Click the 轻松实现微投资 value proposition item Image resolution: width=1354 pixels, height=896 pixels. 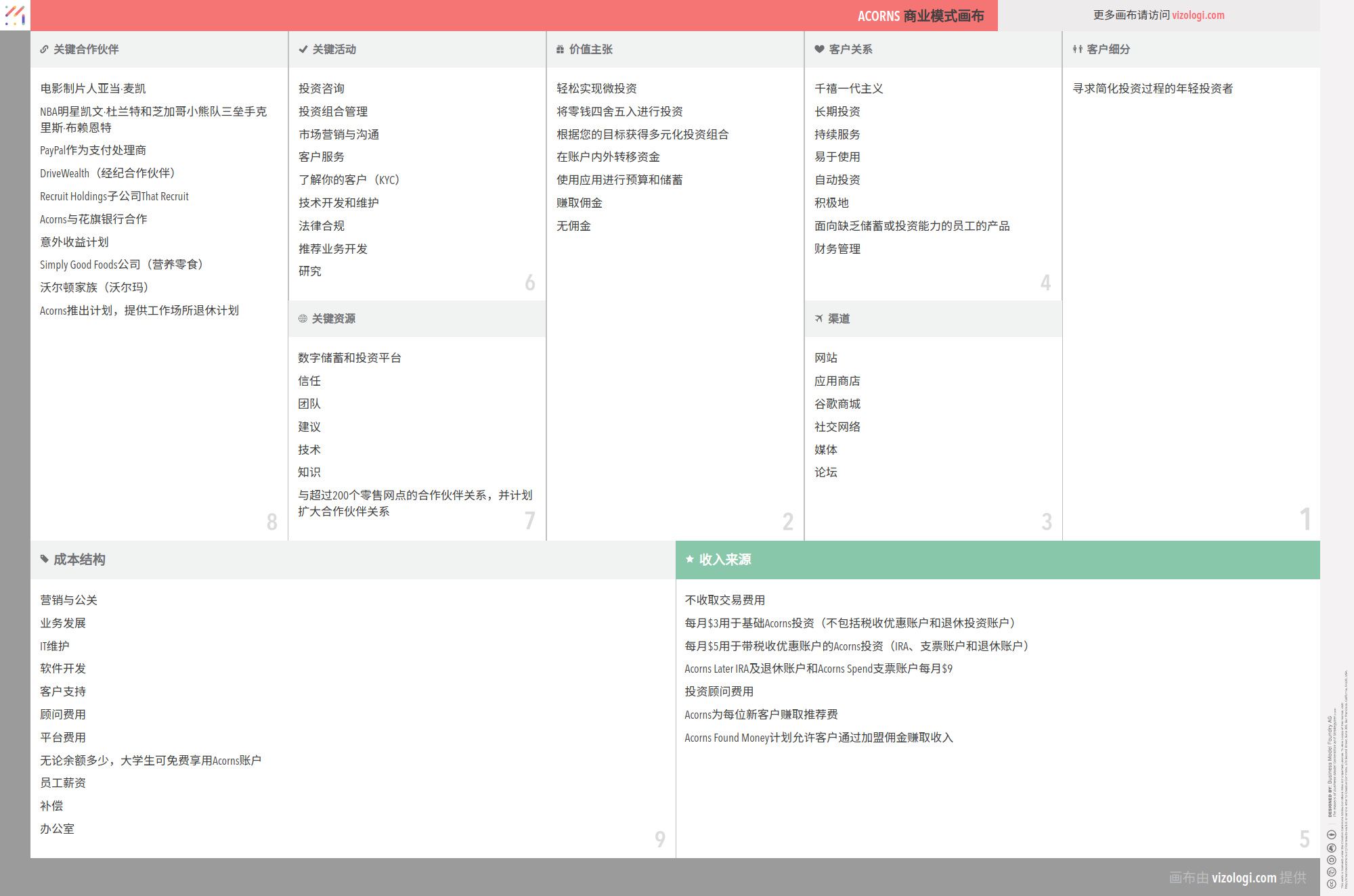(x=596, y=89)
